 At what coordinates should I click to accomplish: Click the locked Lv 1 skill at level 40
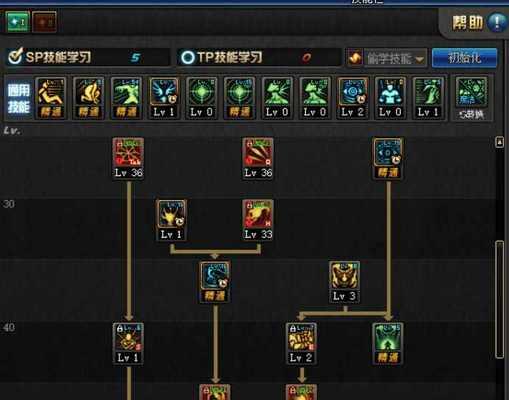click(x=128, y=344)
